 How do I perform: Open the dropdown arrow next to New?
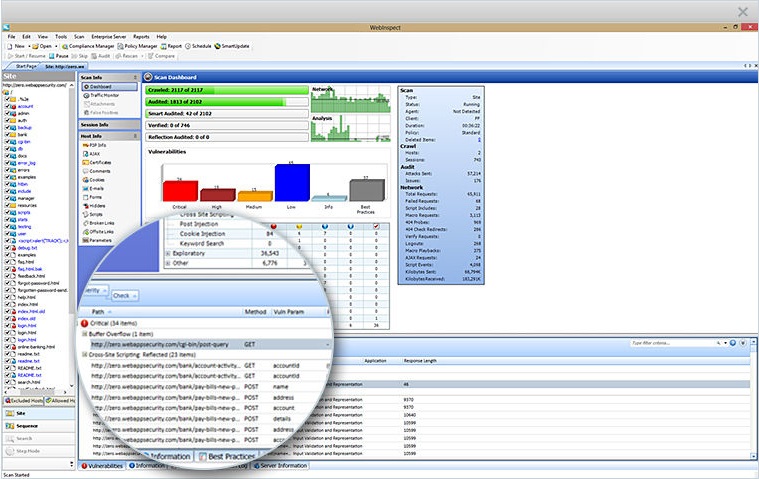(29, 46)
